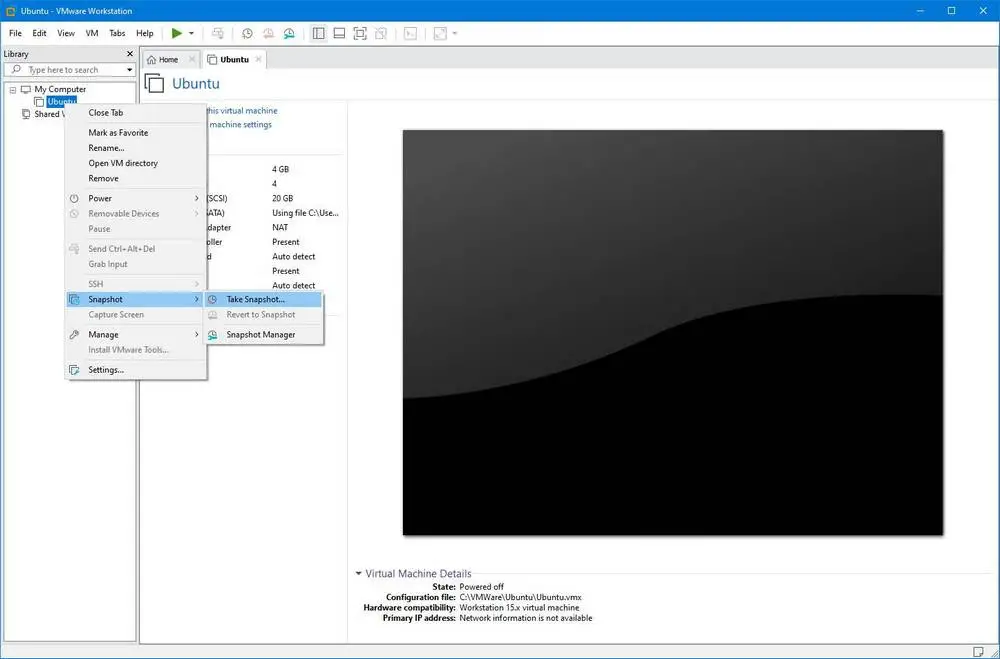Open the power options dropdown arrow beside play
Viewport: 1000px width, 659px height.
191,33
